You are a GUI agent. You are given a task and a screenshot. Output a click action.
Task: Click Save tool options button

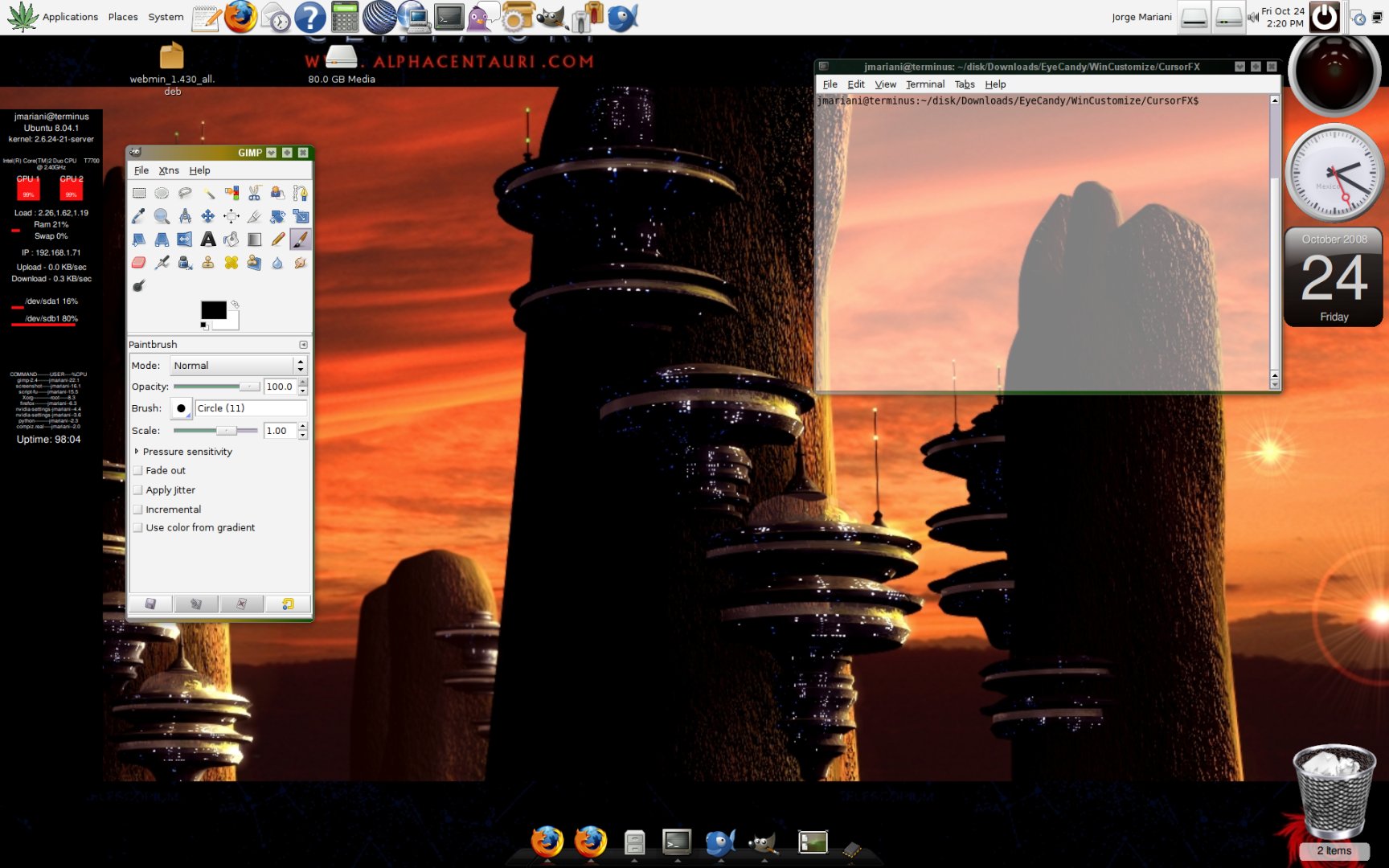coord(150,604)
